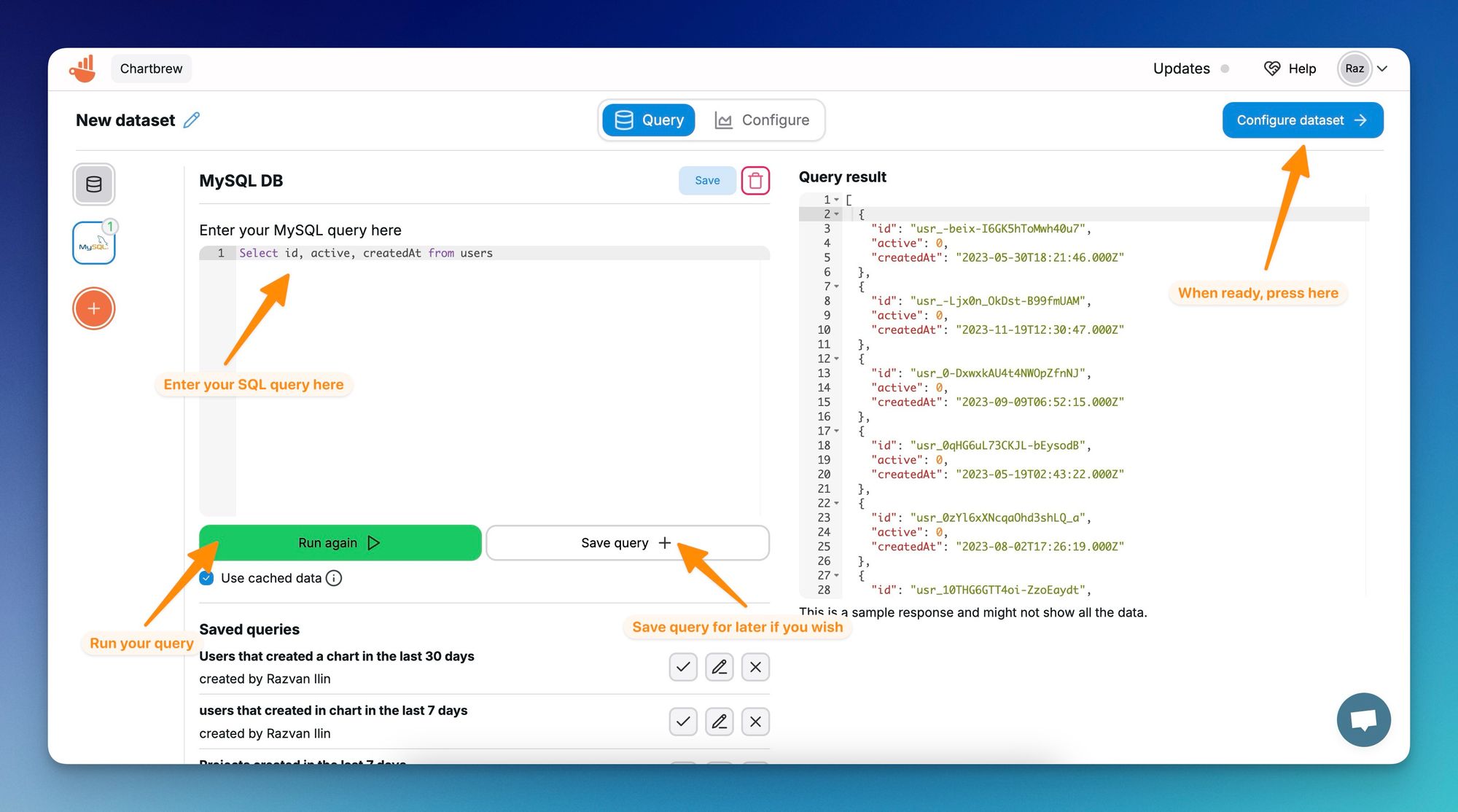
Task: Click the Chartbrew logo icon
Action: pyautogui.click(x=82, y=68)
